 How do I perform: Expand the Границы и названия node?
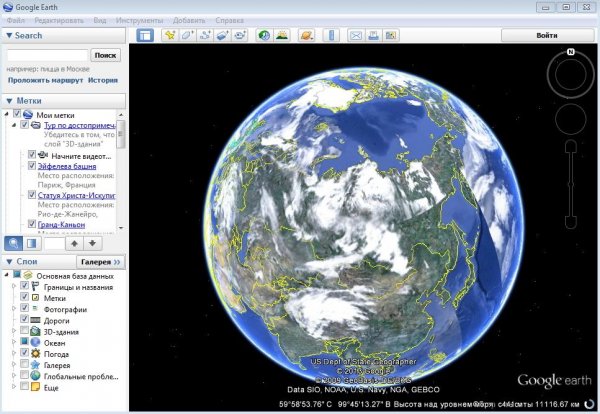(14, 286)
